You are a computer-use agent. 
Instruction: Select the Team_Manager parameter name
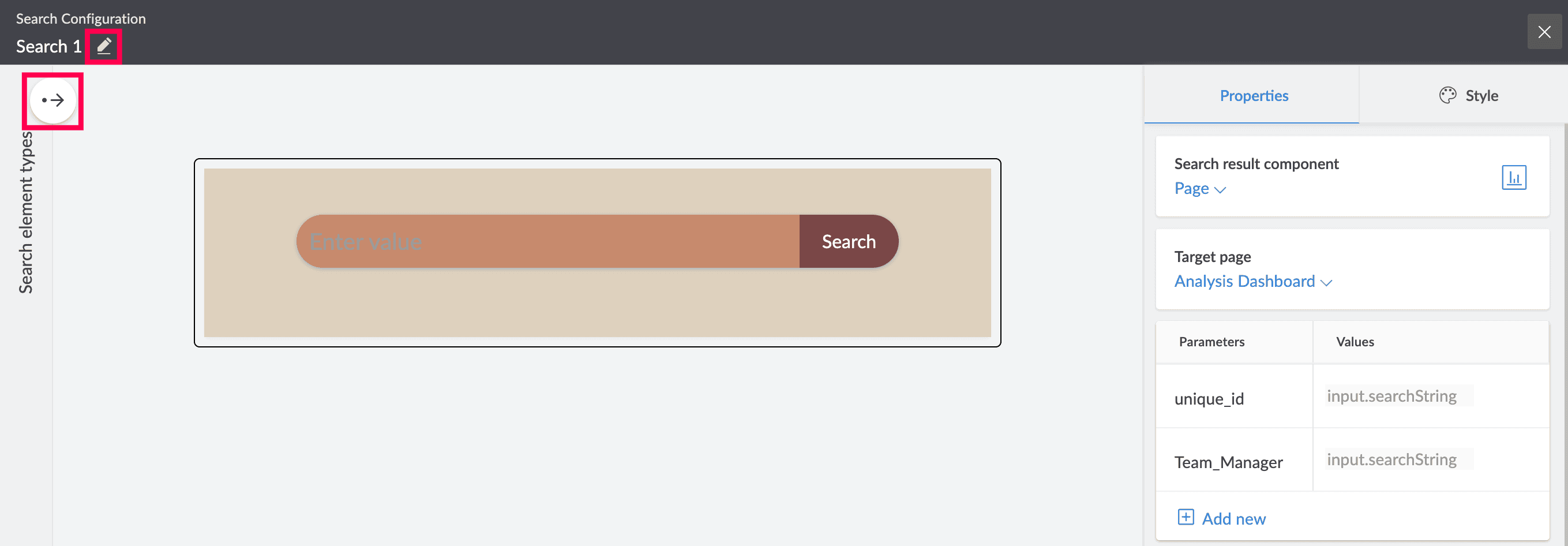1228,463
